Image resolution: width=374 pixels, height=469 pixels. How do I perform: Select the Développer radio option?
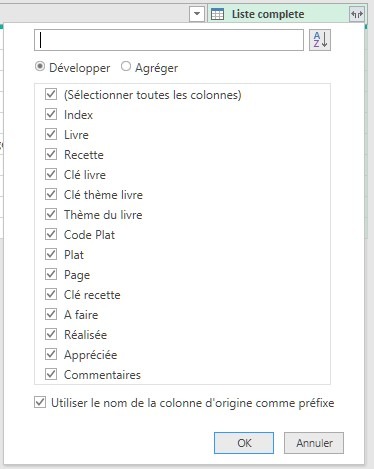pyautogui.click(x=40, y=67)
